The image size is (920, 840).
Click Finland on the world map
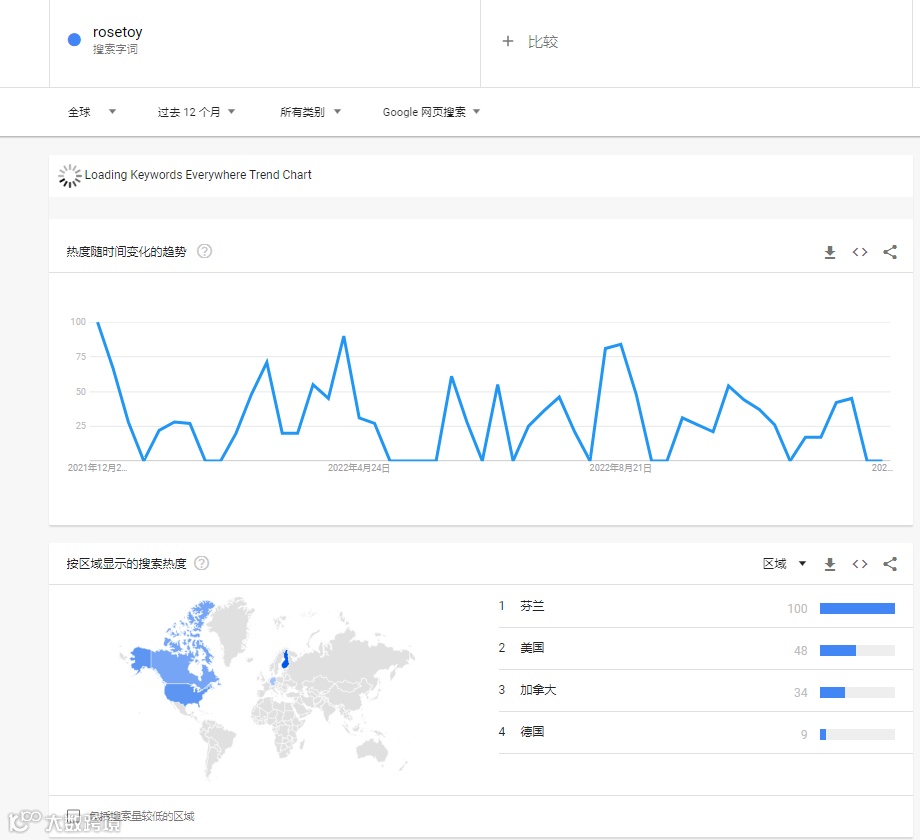point(285,661)
